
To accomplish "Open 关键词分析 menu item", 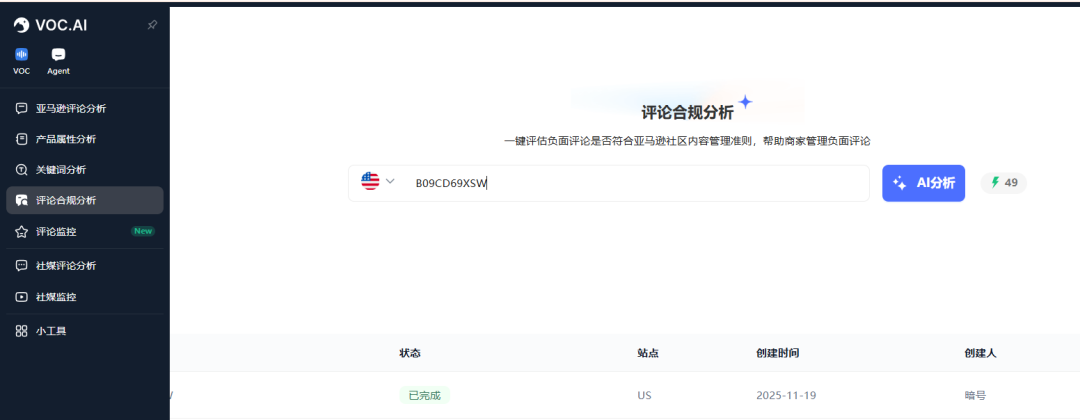I will pyautogui.click(x=85, y=169).
